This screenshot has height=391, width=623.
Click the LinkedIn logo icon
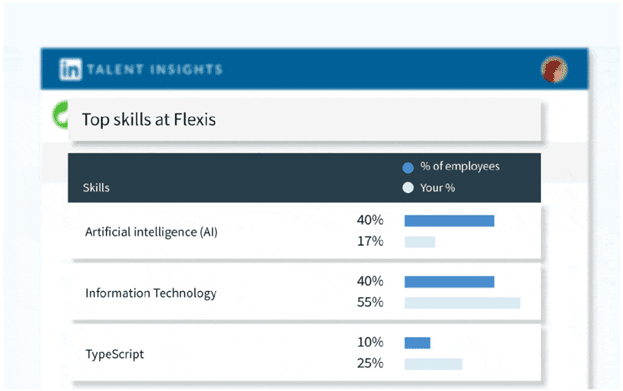[70, 69]
